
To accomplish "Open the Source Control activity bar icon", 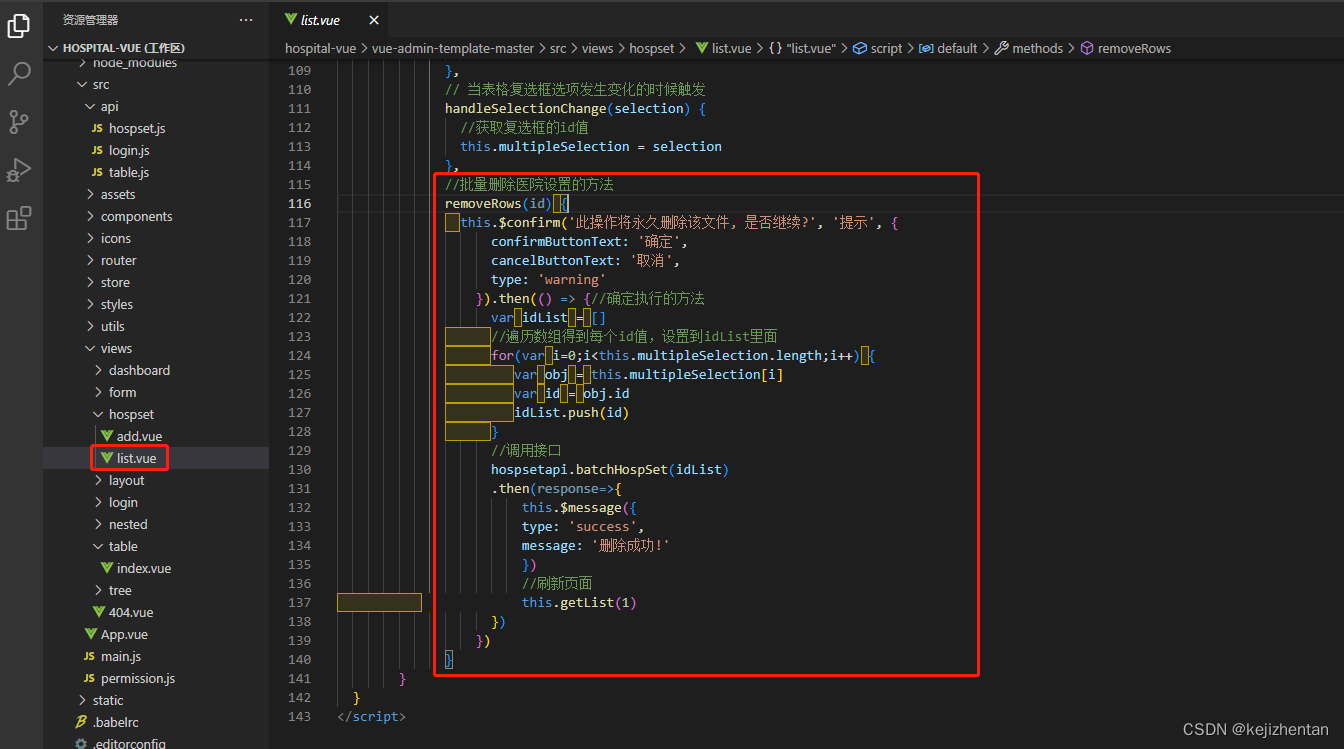I will [x=19, y=122].
